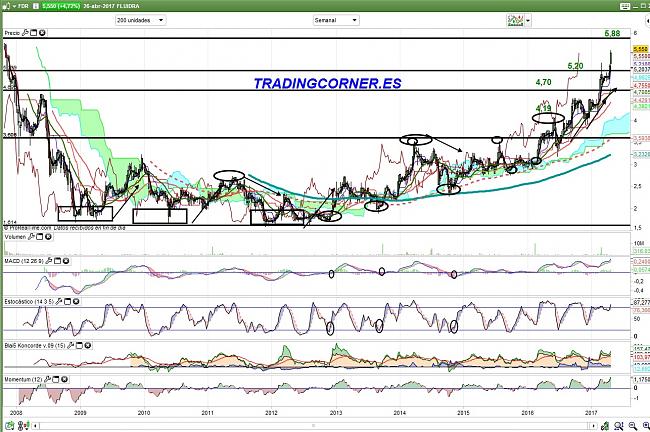Open Blai5 Koncorde wrench settings
Viewport: 650px width, 432px height.
point(71,345)
